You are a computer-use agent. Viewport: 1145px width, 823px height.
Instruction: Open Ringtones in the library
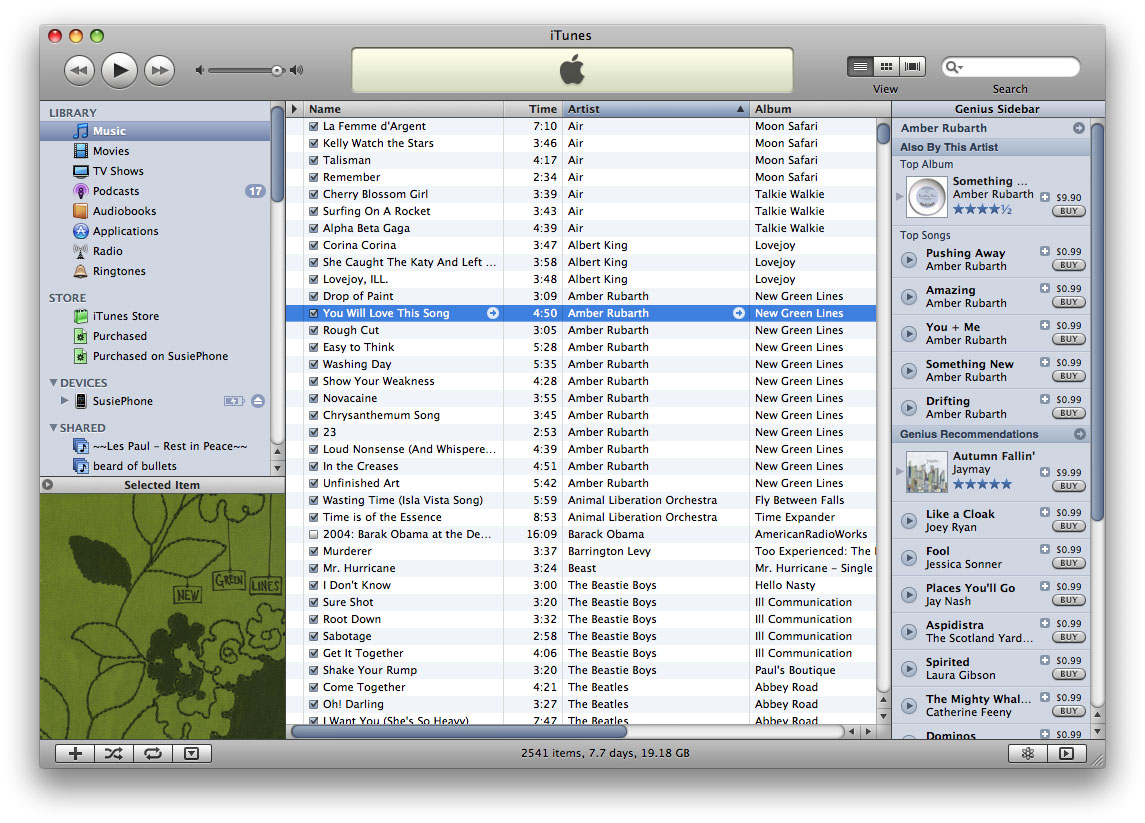pos(118,271)
